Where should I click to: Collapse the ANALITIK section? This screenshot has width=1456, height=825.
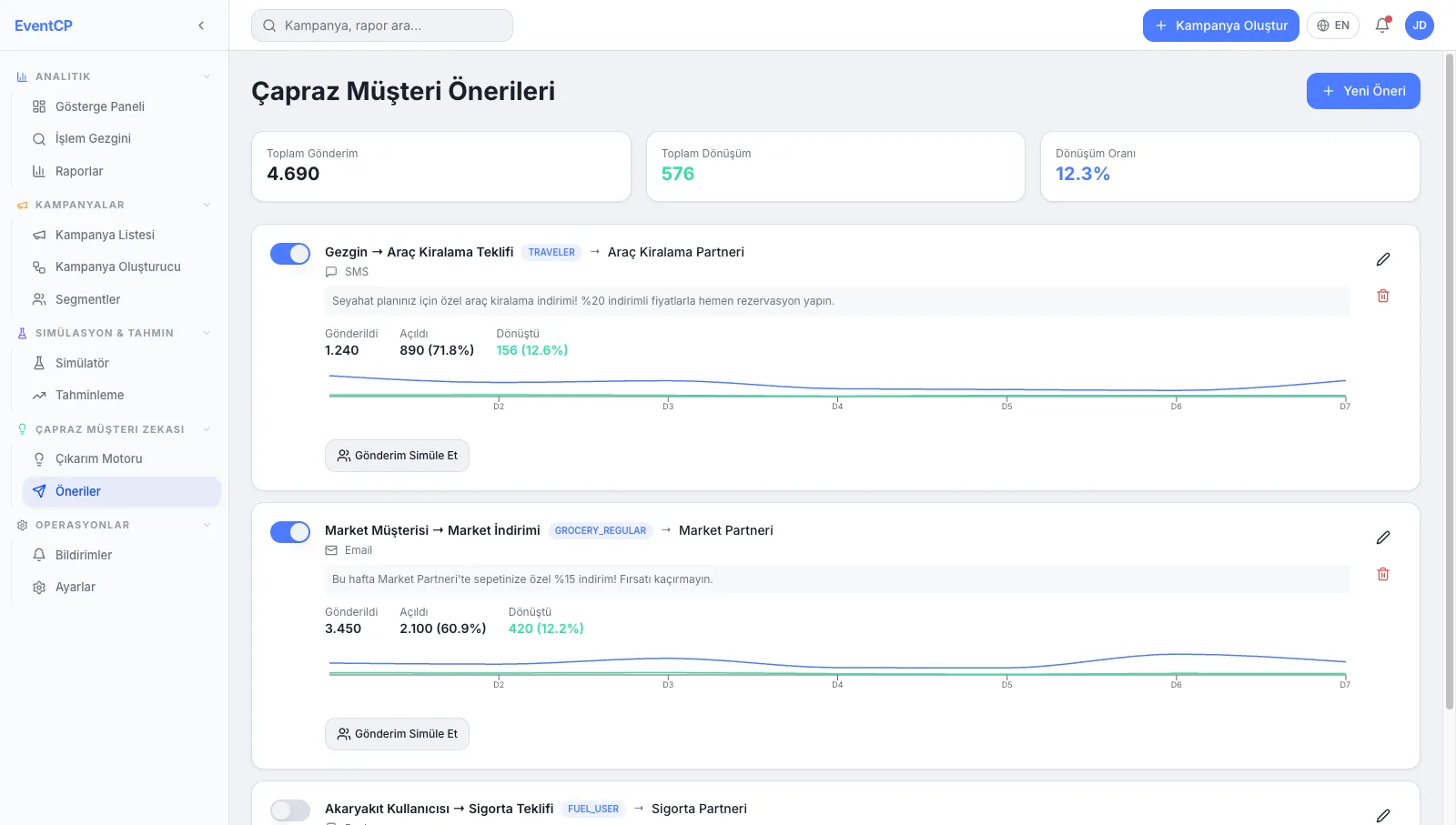[x=207, y=76]
